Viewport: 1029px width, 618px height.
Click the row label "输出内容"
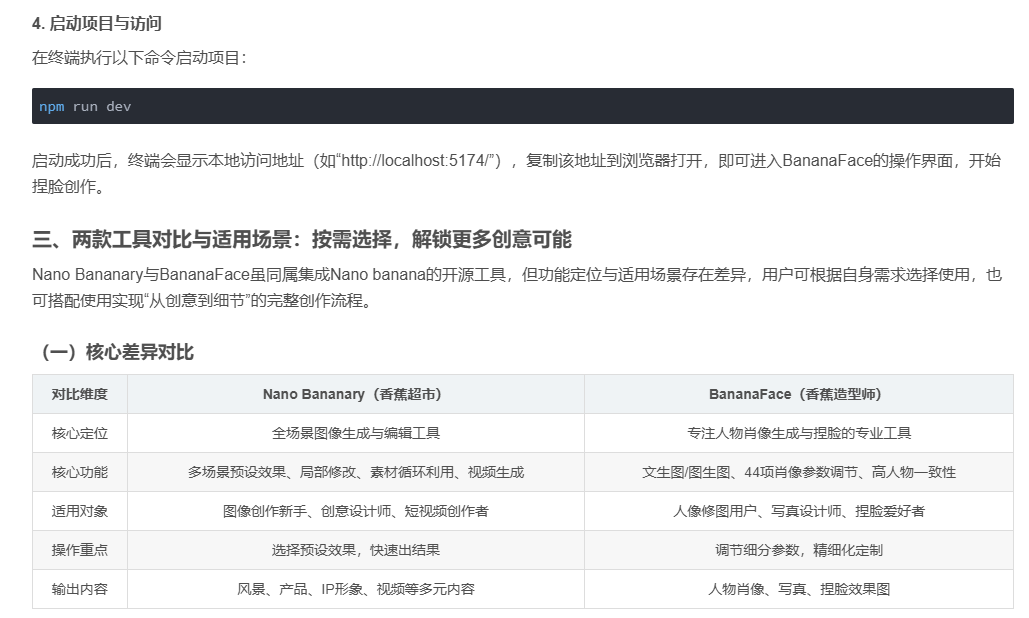[x=79, y=589]
